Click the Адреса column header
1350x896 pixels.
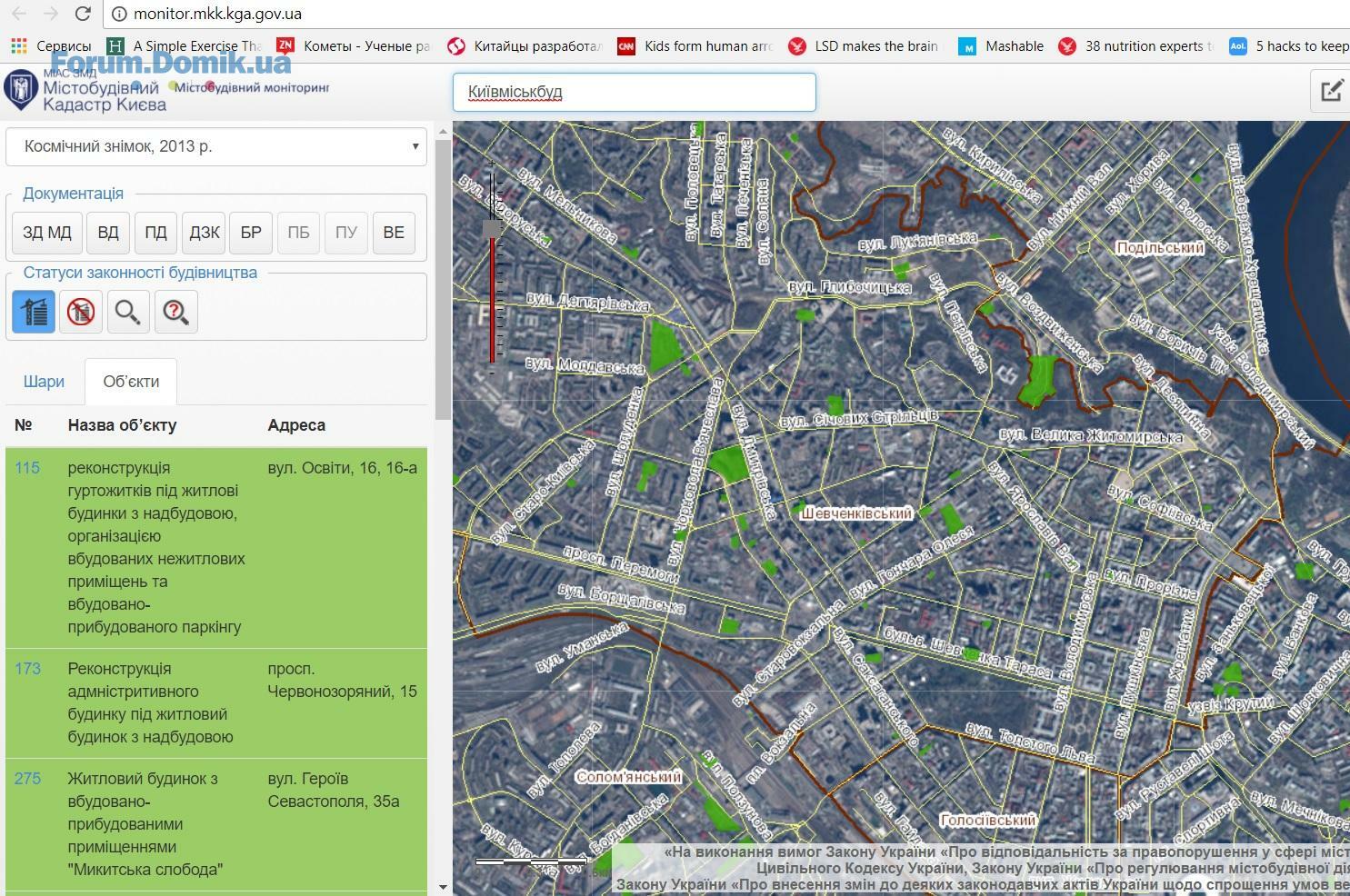point(296,424)
